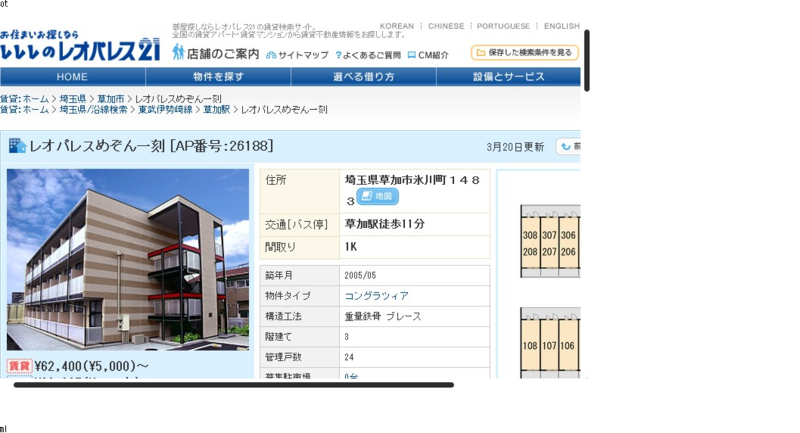Screen dimensions: 800x433
Task: Select room 308 on floor plan
Action: pyautogui.click(x=530, y=235)
